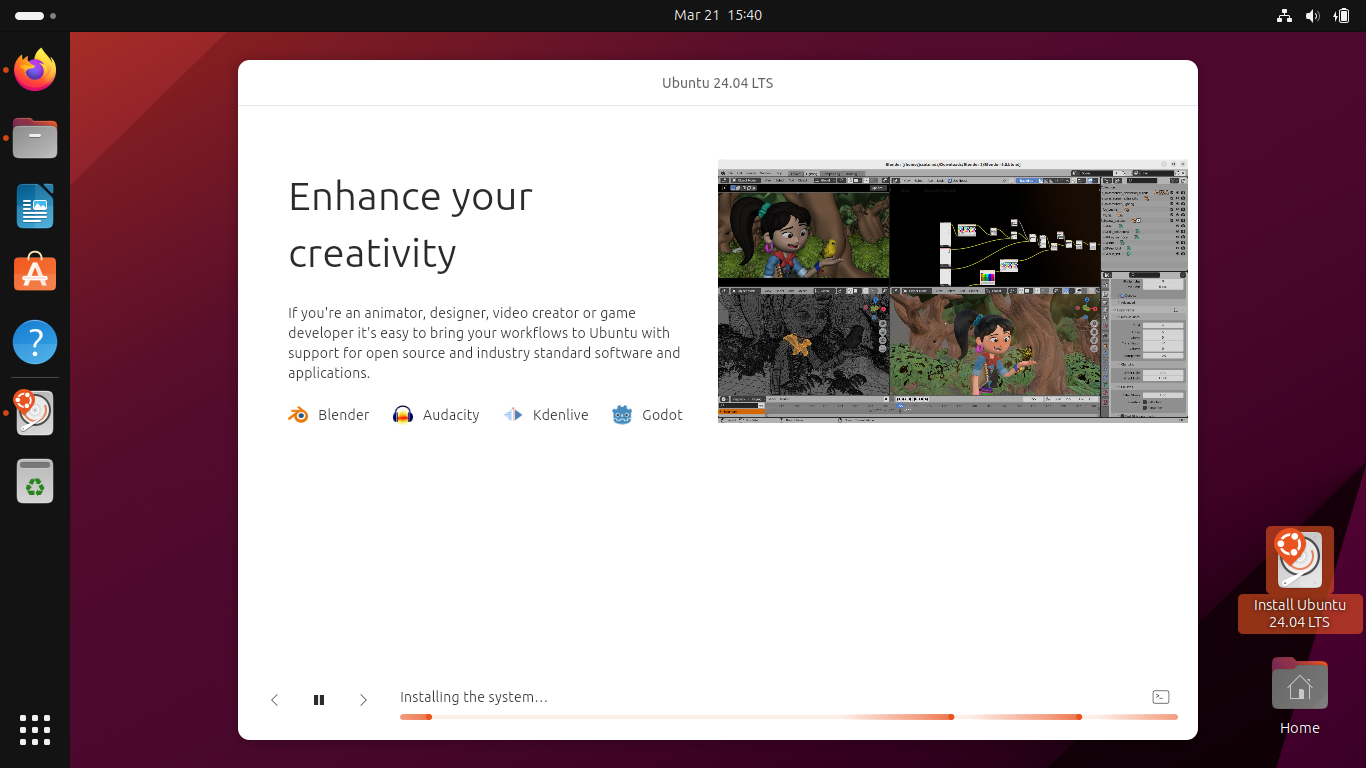
Task: Show the applications grid
Action: 35,729
